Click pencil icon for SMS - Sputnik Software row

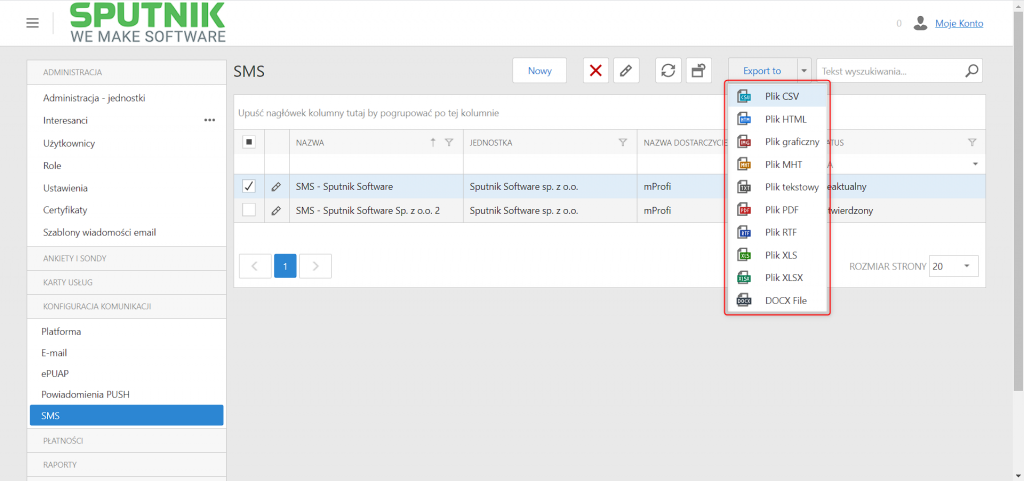[276, 187]
